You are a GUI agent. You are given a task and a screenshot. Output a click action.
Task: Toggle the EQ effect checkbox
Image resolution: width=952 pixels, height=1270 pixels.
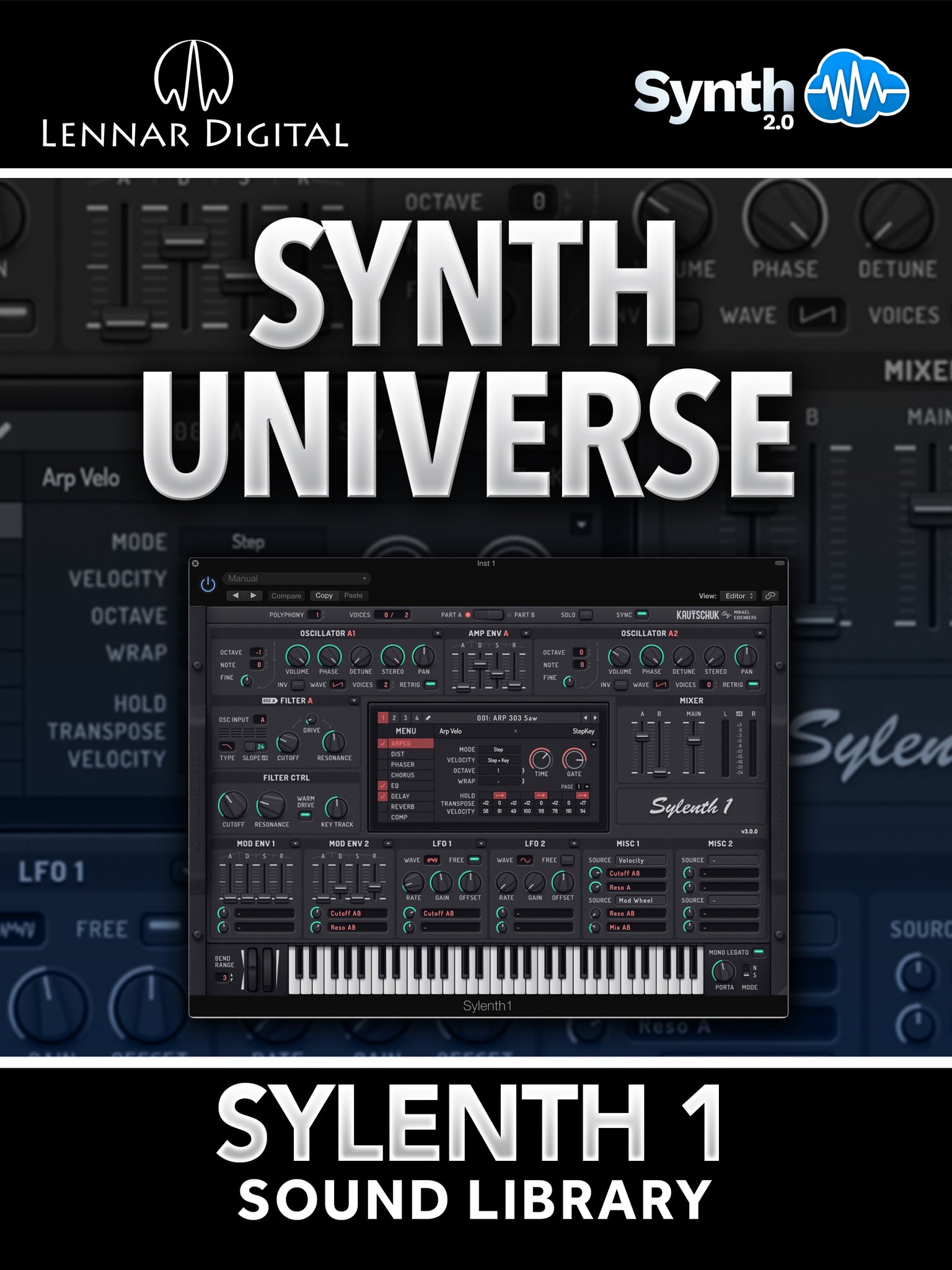click(x=383, y=786)
